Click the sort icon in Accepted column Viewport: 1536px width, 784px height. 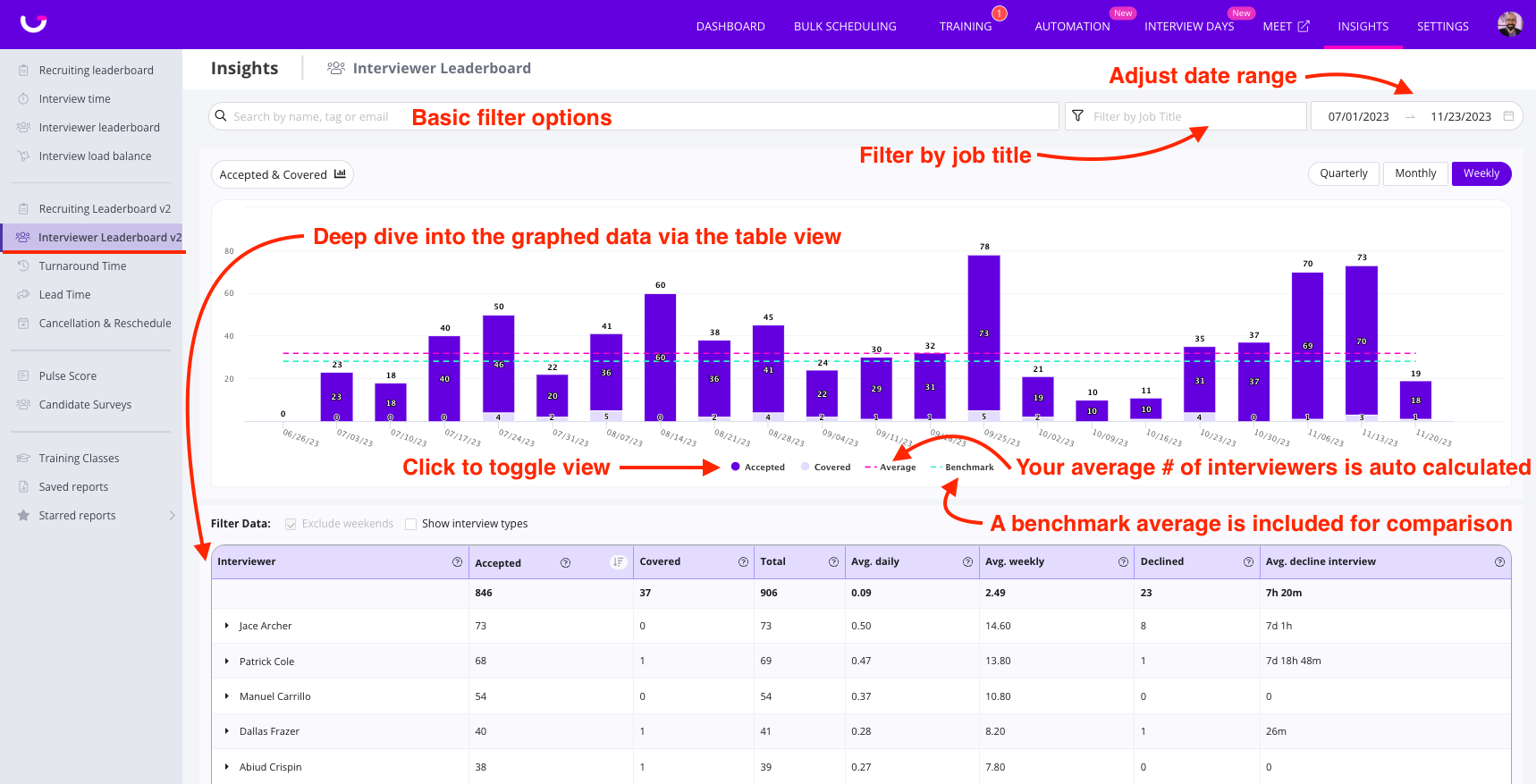(x=618, y=562)
